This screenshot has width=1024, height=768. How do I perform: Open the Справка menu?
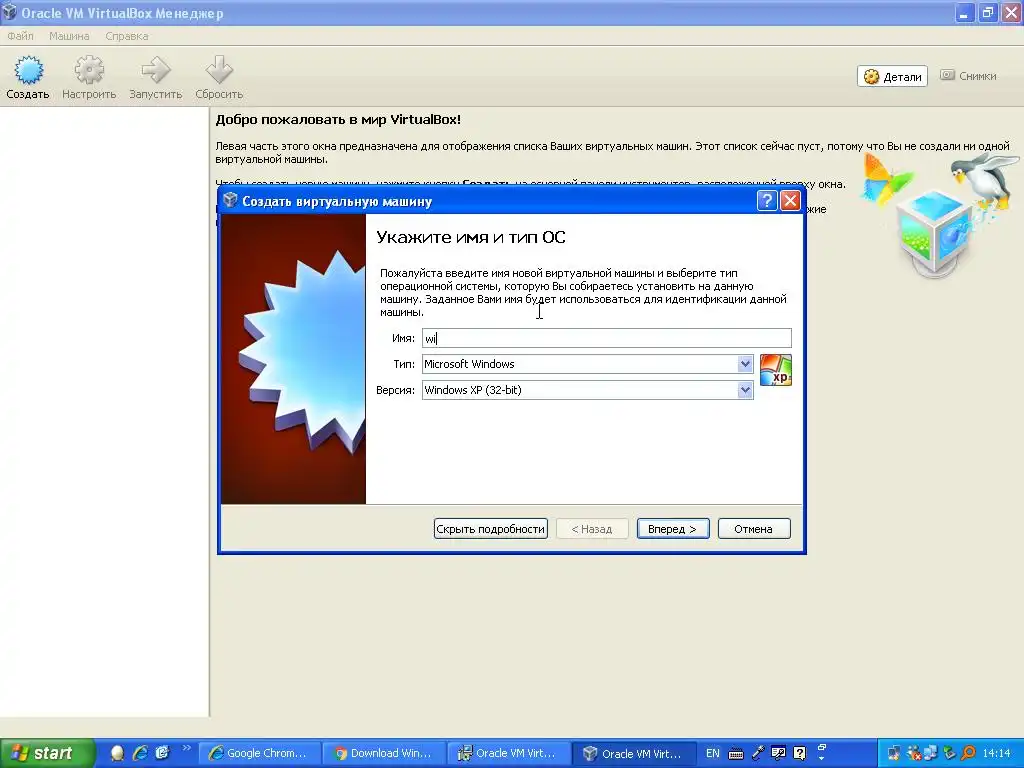point(127,36)
